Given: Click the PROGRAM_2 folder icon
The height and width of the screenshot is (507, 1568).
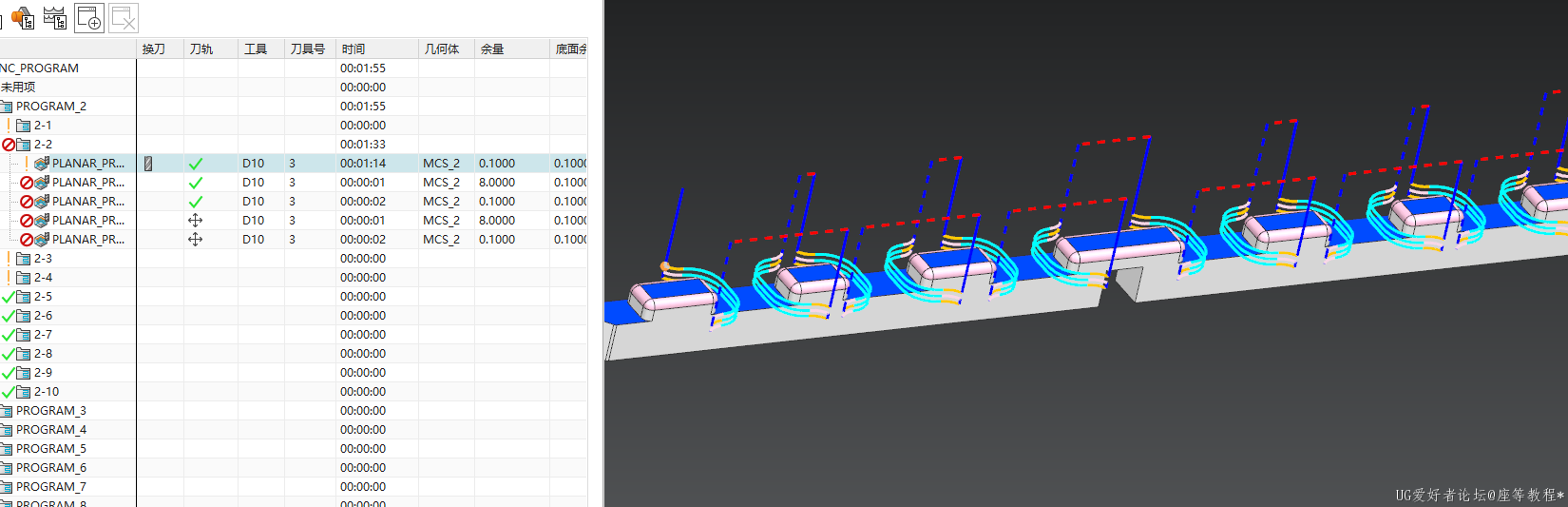Looking at the screenshot, I should pos(6,107).
